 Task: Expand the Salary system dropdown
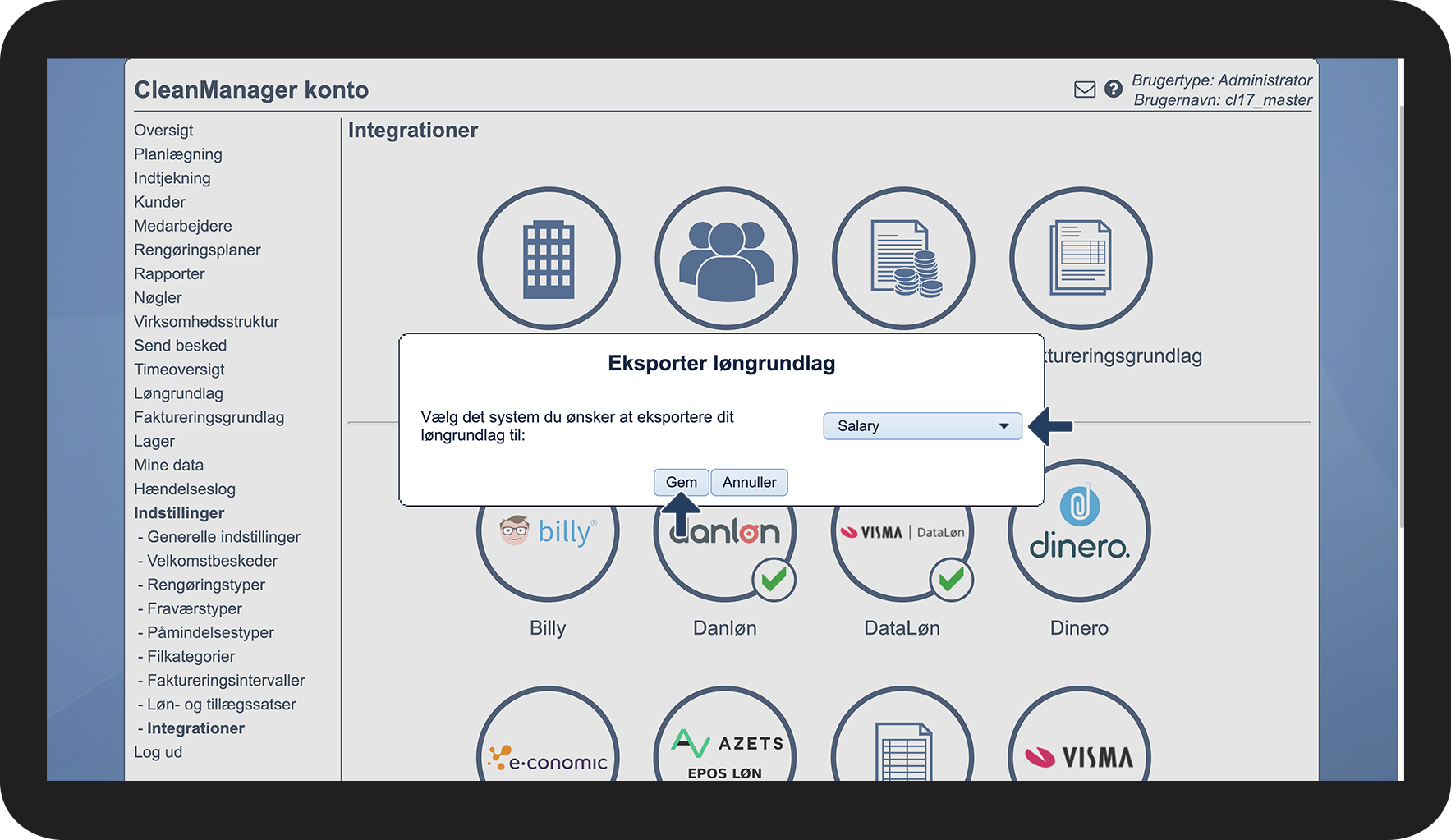923,426
